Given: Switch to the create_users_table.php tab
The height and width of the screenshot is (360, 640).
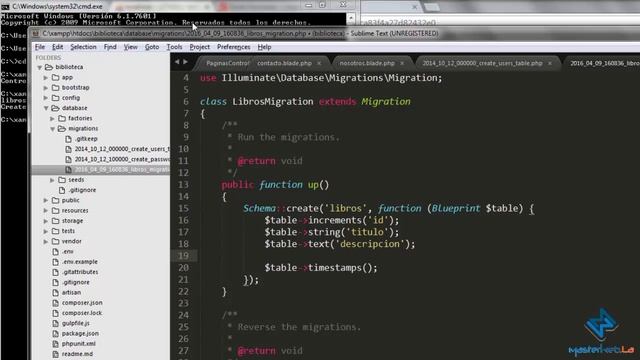Looking at the screenshot, I should tap(482, 63).
